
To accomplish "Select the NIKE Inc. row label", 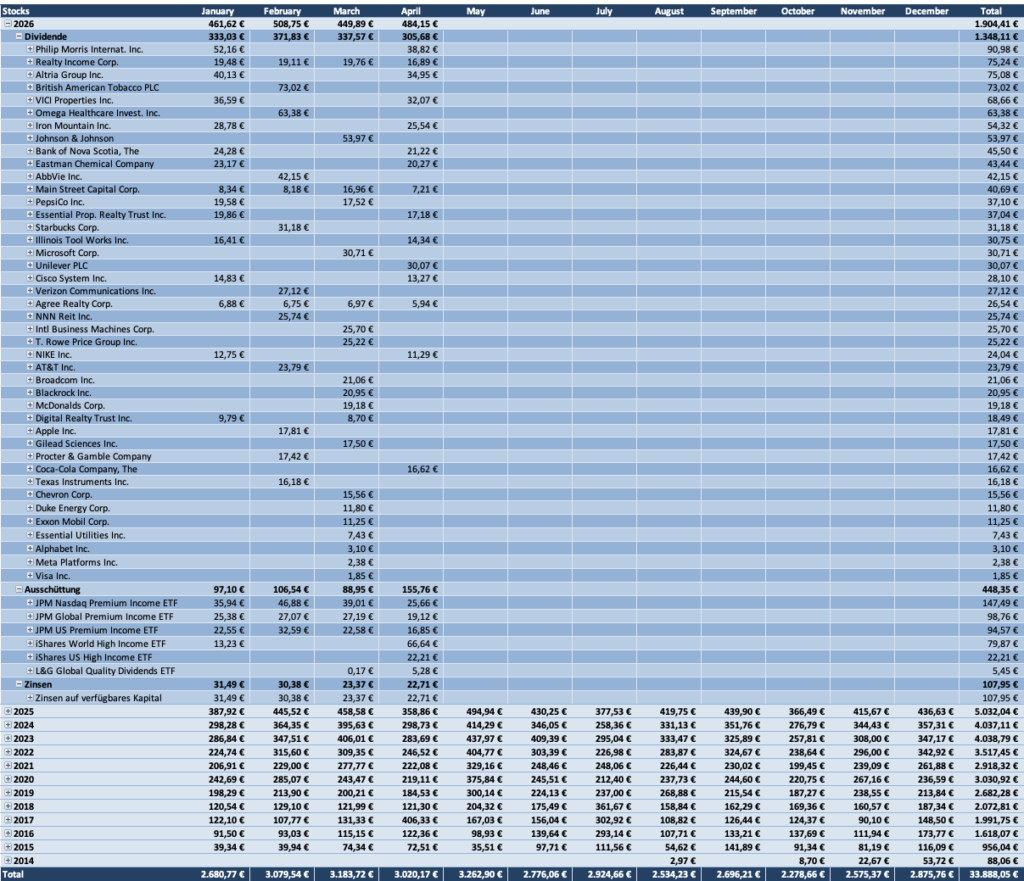I will [54, 355].
